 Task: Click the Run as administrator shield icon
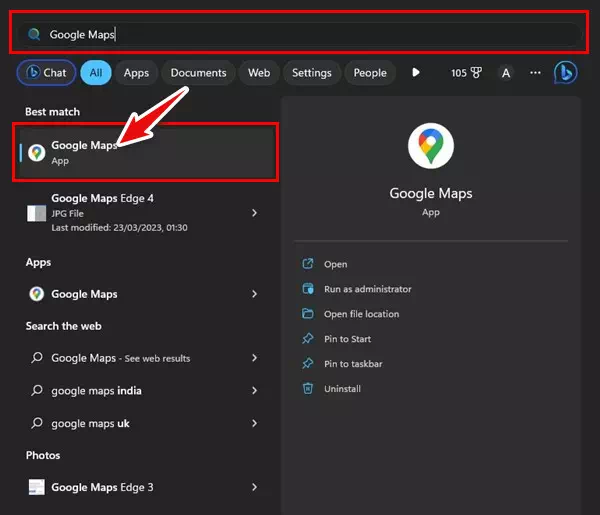[x=308, y=288]
